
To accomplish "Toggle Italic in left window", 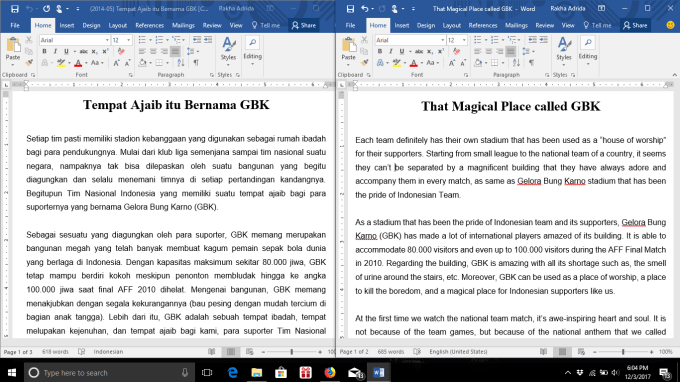I will 55,52.
